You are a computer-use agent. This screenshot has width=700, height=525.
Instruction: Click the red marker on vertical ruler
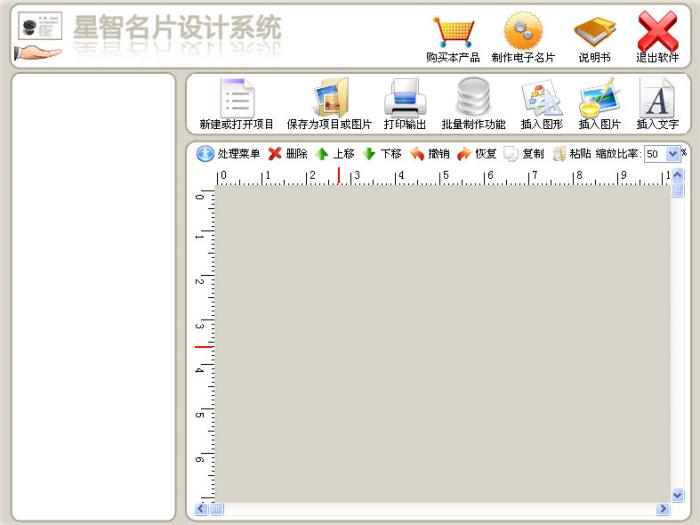[x=204, y=346]
